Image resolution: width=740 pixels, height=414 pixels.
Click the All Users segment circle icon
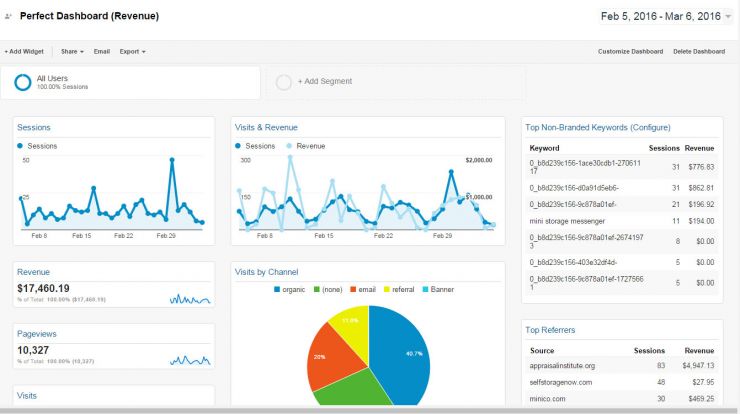coord(23,82)
